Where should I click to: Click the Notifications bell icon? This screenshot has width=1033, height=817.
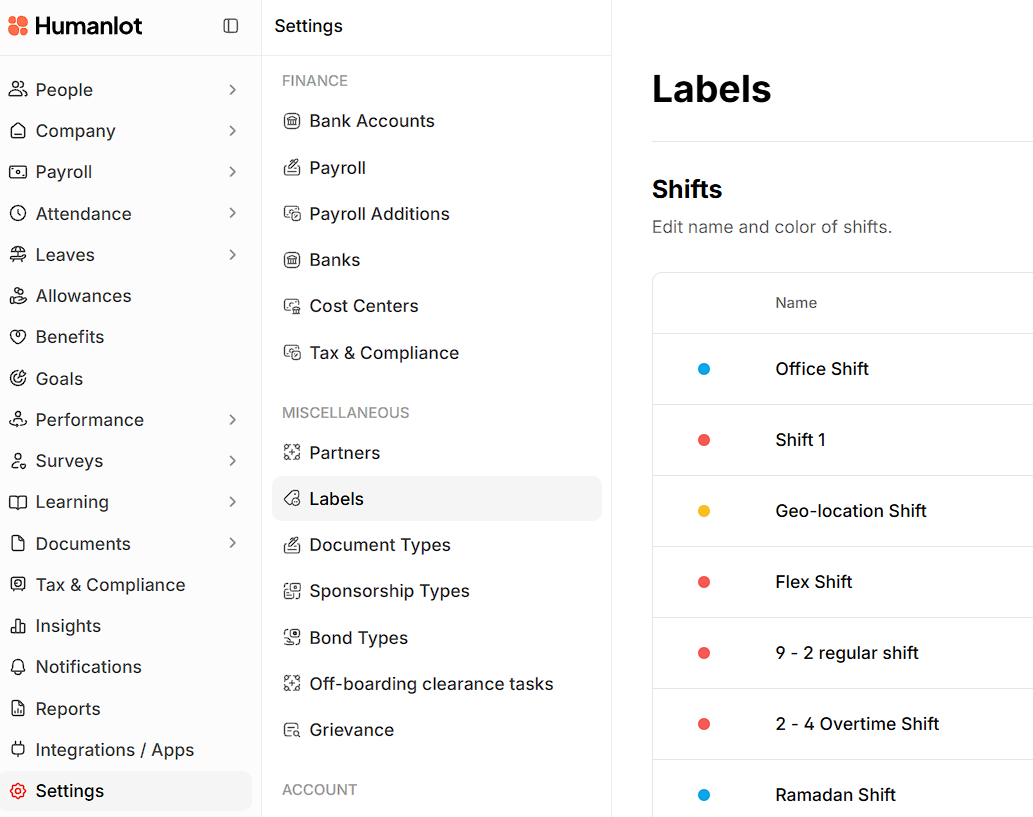(18, 667)
